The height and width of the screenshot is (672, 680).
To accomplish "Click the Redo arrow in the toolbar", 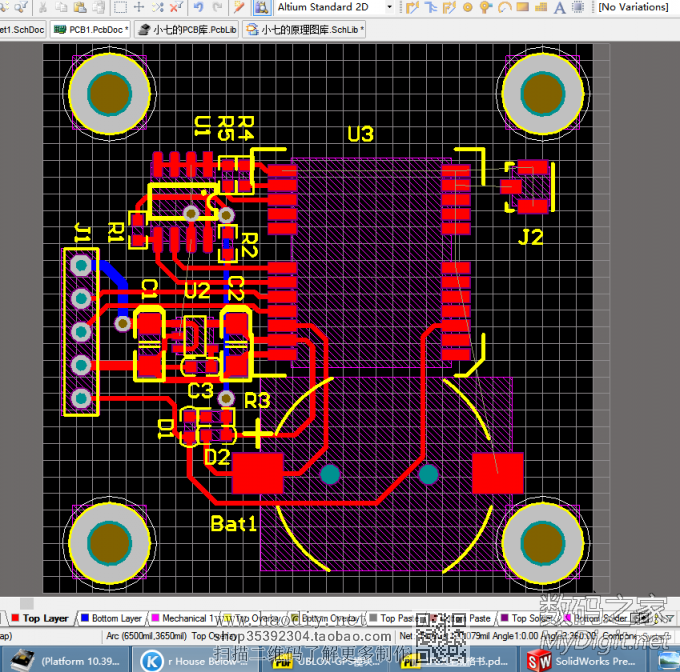I will point(218,7).
